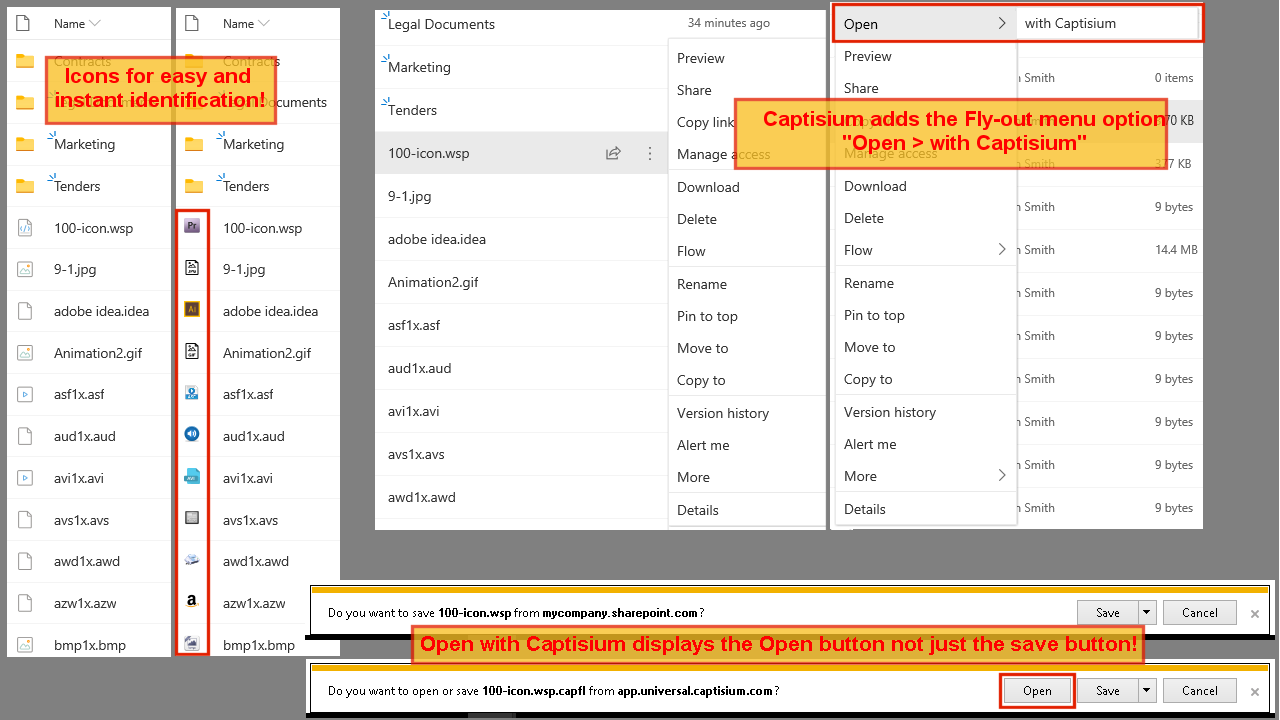1280x720 pixels.
Task: Click the generic play-video icon beside asf1x.asf
Action: 25,394
